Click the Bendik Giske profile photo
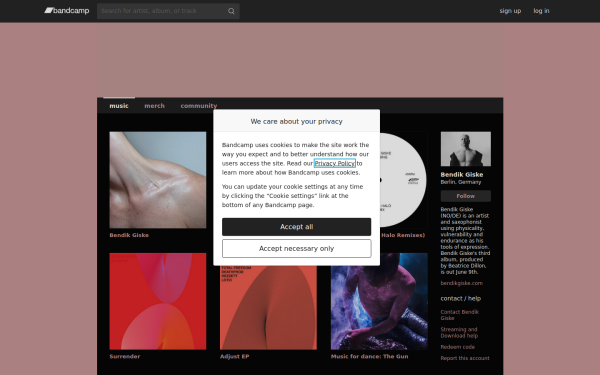The height and width of the screenshot is (375, 600). pos(466,149)
